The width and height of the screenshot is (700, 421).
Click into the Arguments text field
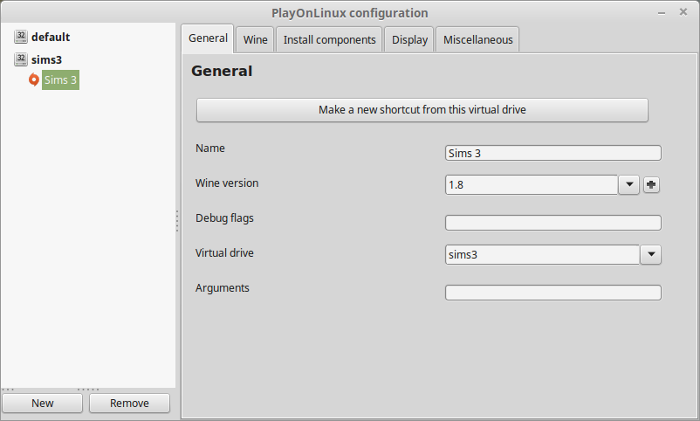(x=553, y=293)
